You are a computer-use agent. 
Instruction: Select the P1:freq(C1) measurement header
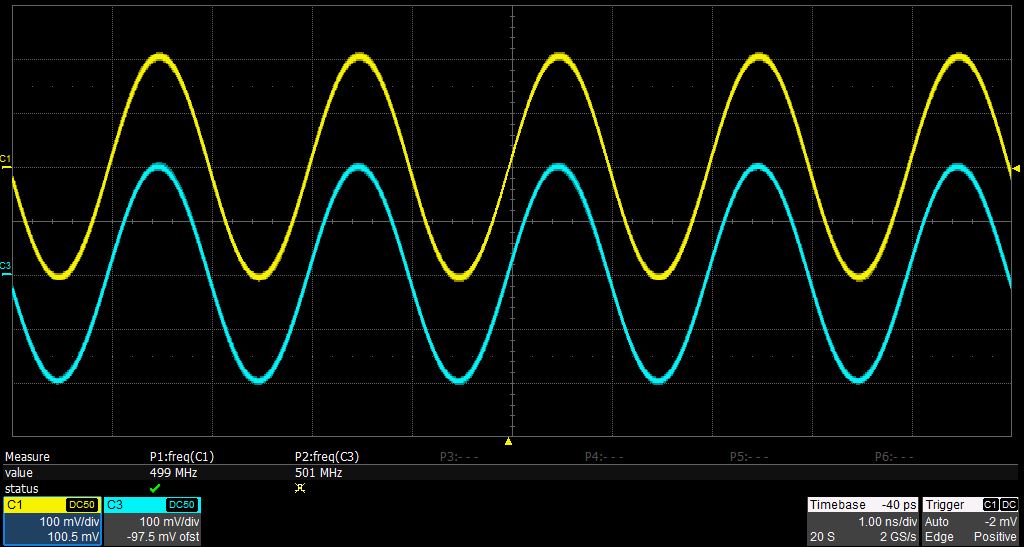182,456
